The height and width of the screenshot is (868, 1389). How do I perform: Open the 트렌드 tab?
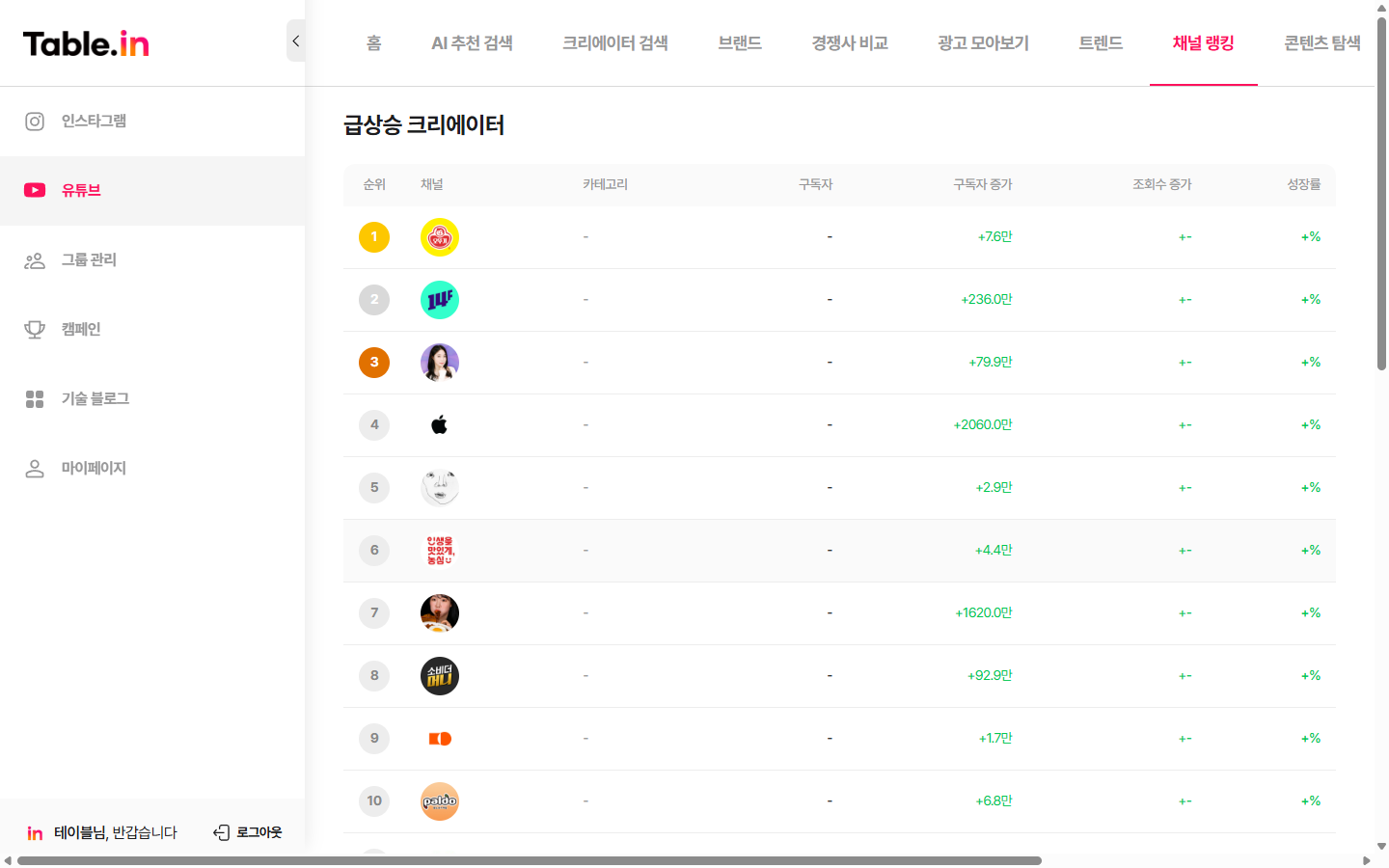coord(1100,42)
